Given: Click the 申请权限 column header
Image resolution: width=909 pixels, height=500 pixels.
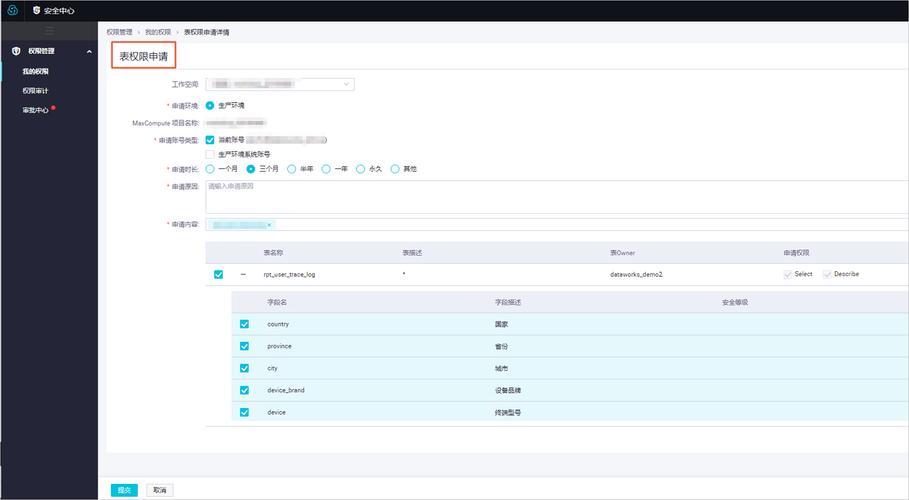Looking at the screenshot, I should (796, 253).
